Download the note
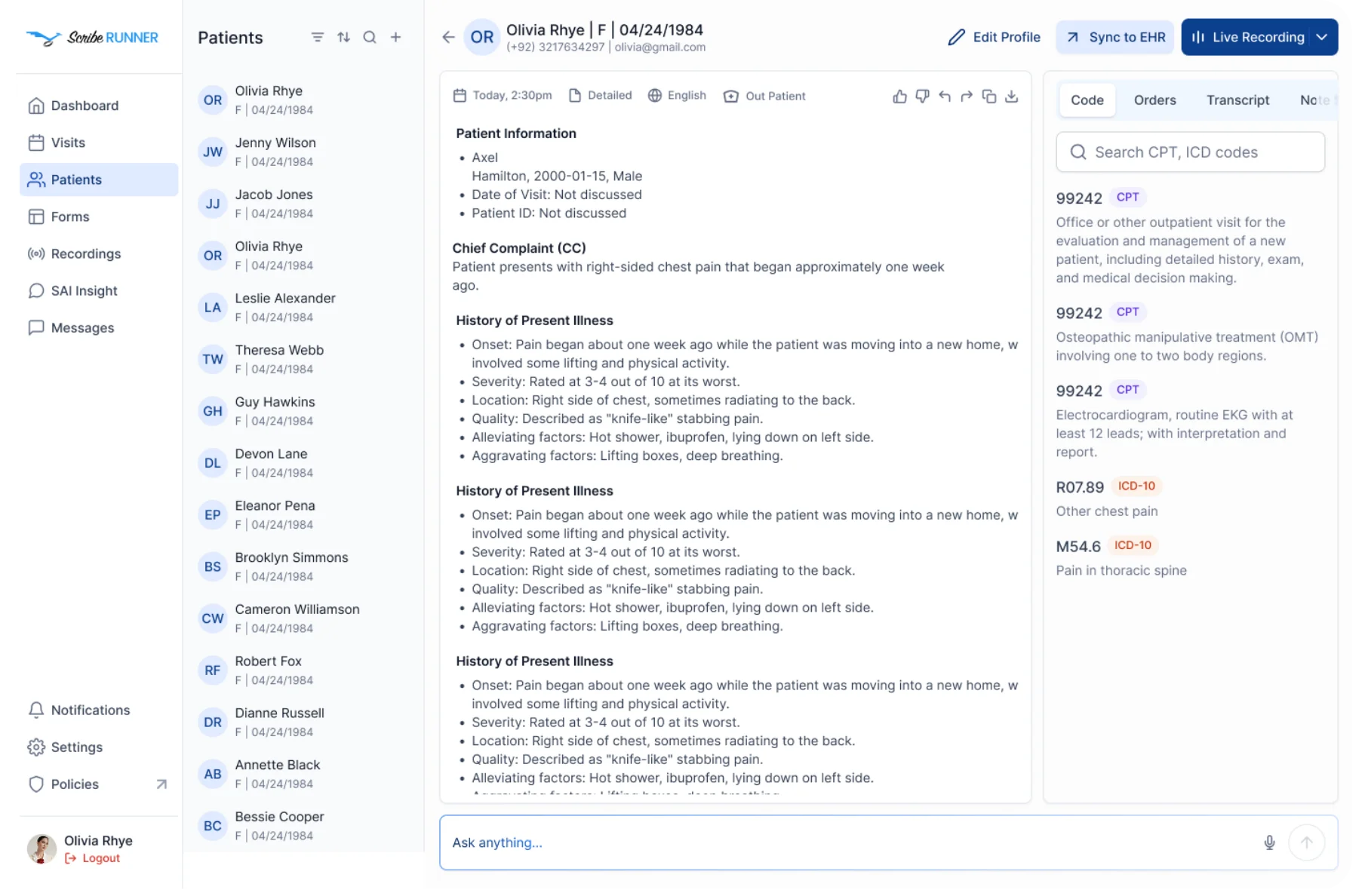Screen dimensions: 1368x896 1012,97
